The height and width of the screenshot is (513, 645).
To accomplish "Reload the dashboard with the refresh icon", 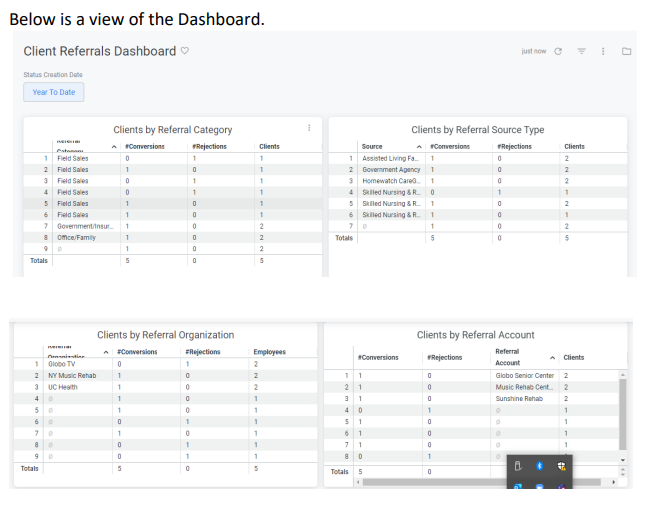I will (x=558, y=51).
